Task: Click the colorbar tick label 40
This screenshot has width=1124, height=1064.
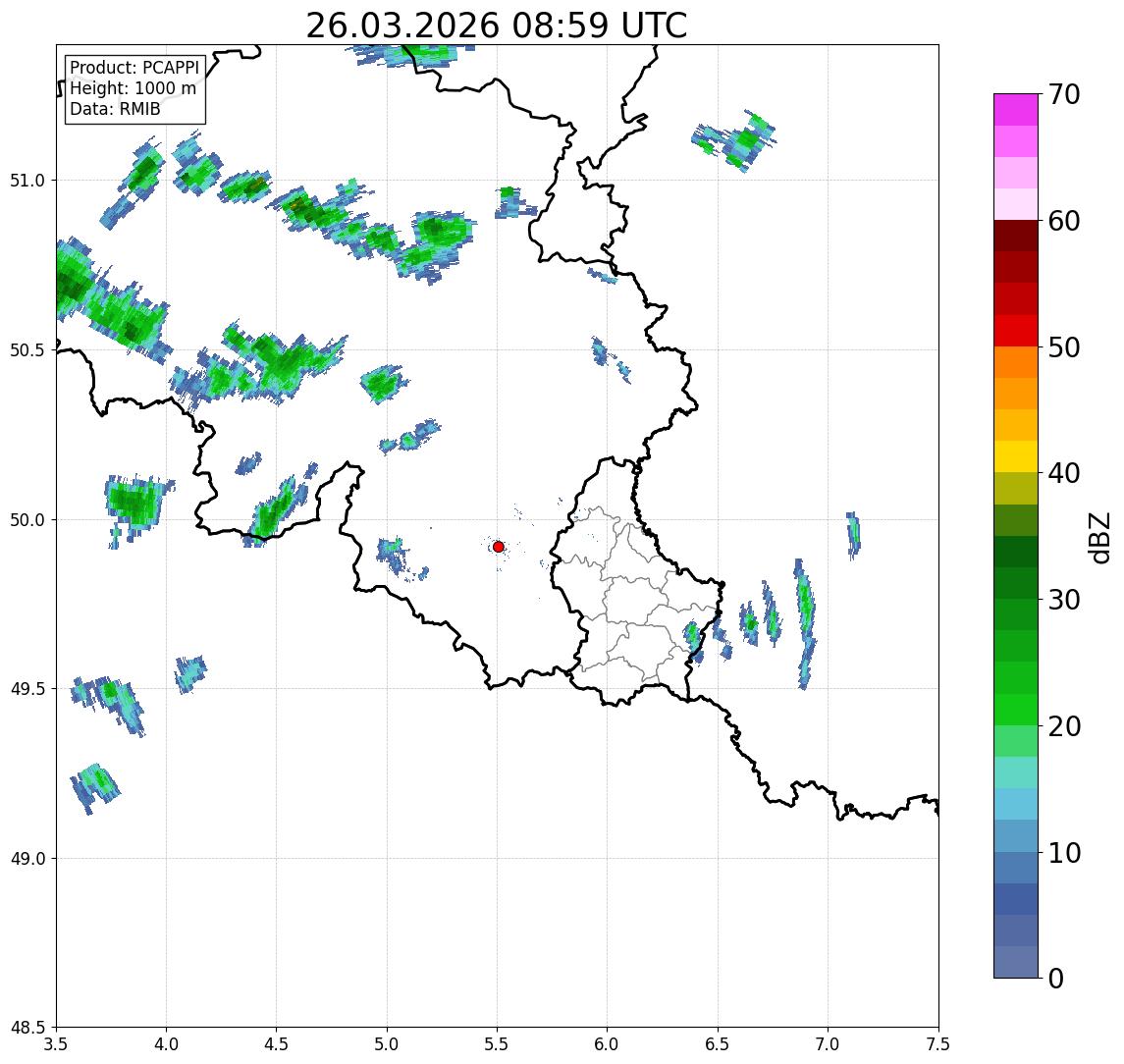Action: click(x=1063, y=473)
